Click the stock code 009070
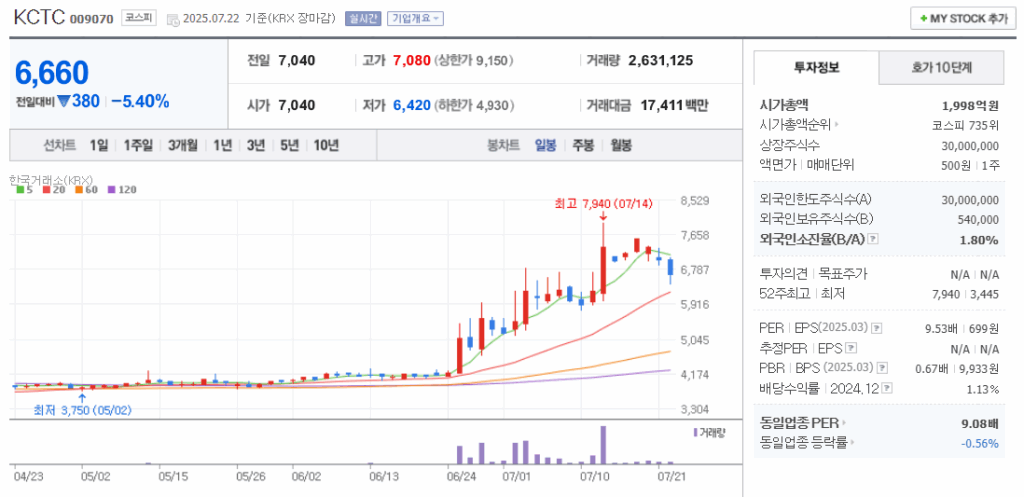Image resolution: width=1024 pixels, height=497 pixels. pos(92,19)
